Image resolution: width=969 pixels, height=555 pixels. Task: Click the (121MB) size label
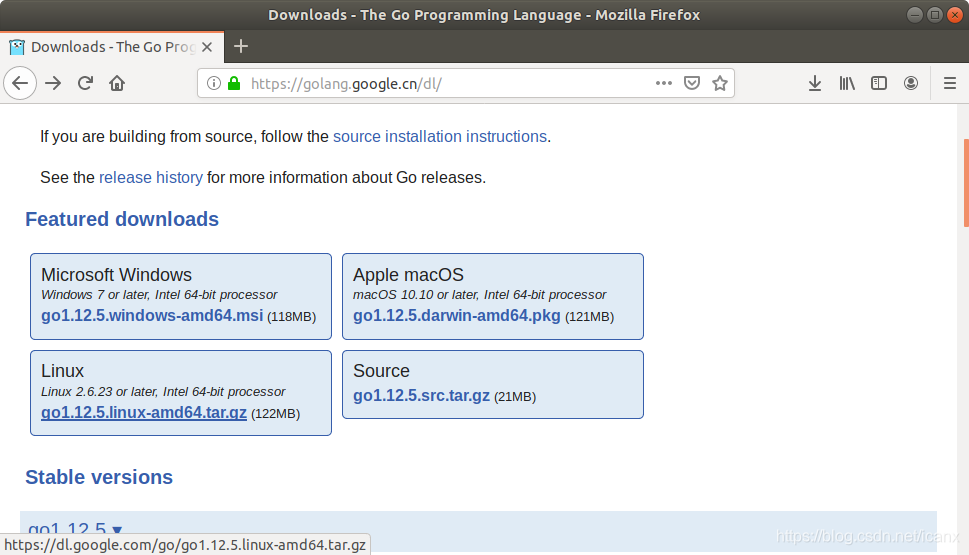point(590,316)
